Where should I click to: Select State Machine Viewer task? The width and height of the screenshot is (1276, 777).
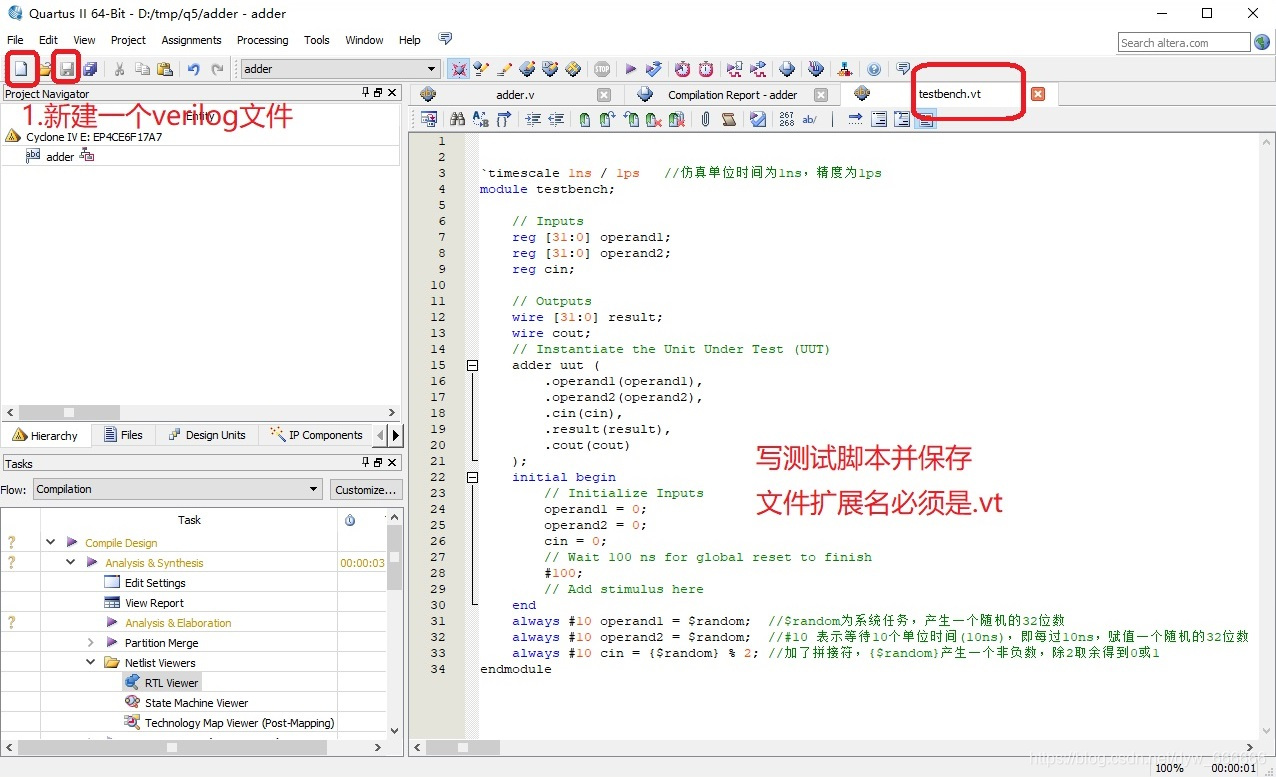click(x=196, y=703)
